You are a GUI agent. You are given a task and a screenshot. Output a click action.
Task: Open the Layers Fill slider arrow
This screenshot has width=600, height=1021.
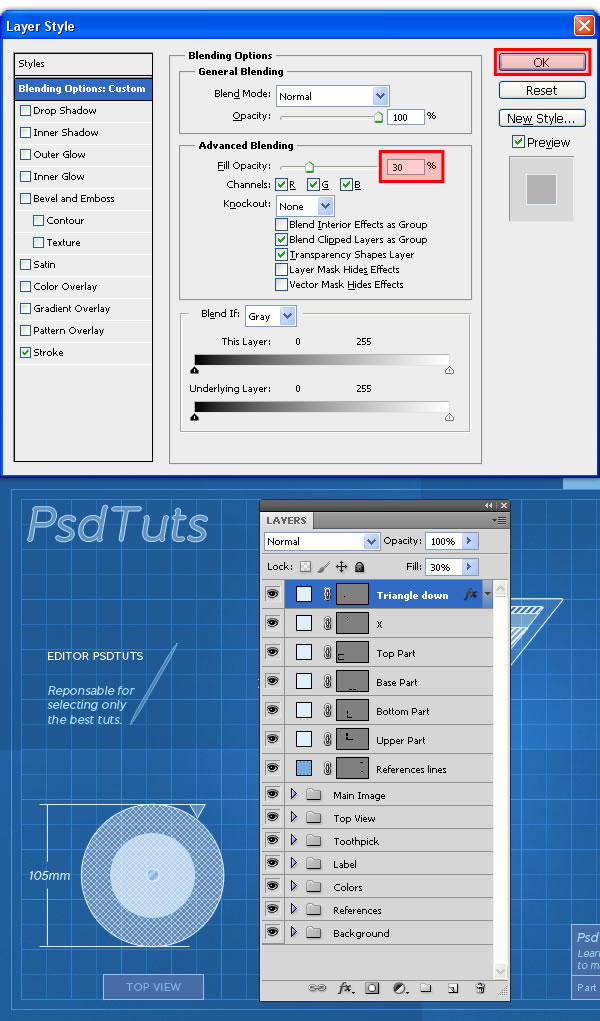pos(469,566)
